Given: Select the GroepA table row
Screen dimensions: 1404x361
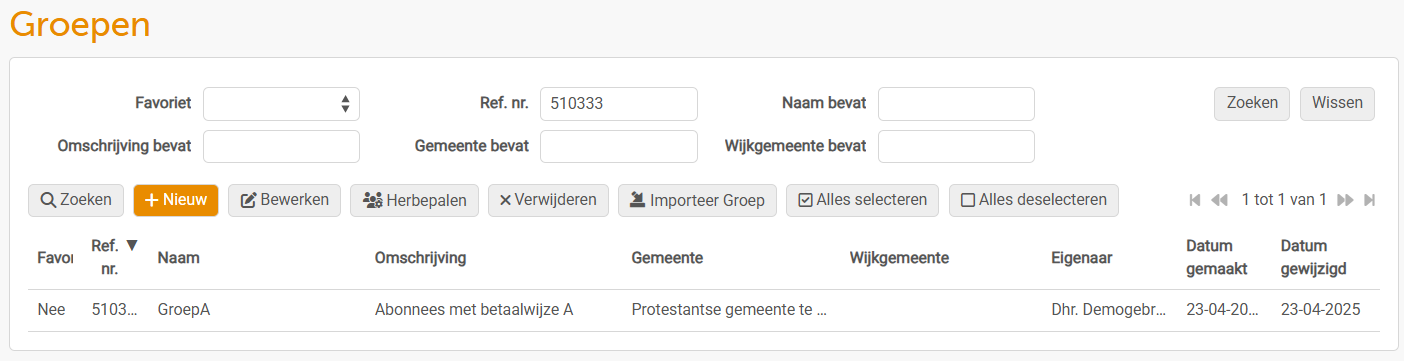Looking at the screenshot, I should coord(702,310).
